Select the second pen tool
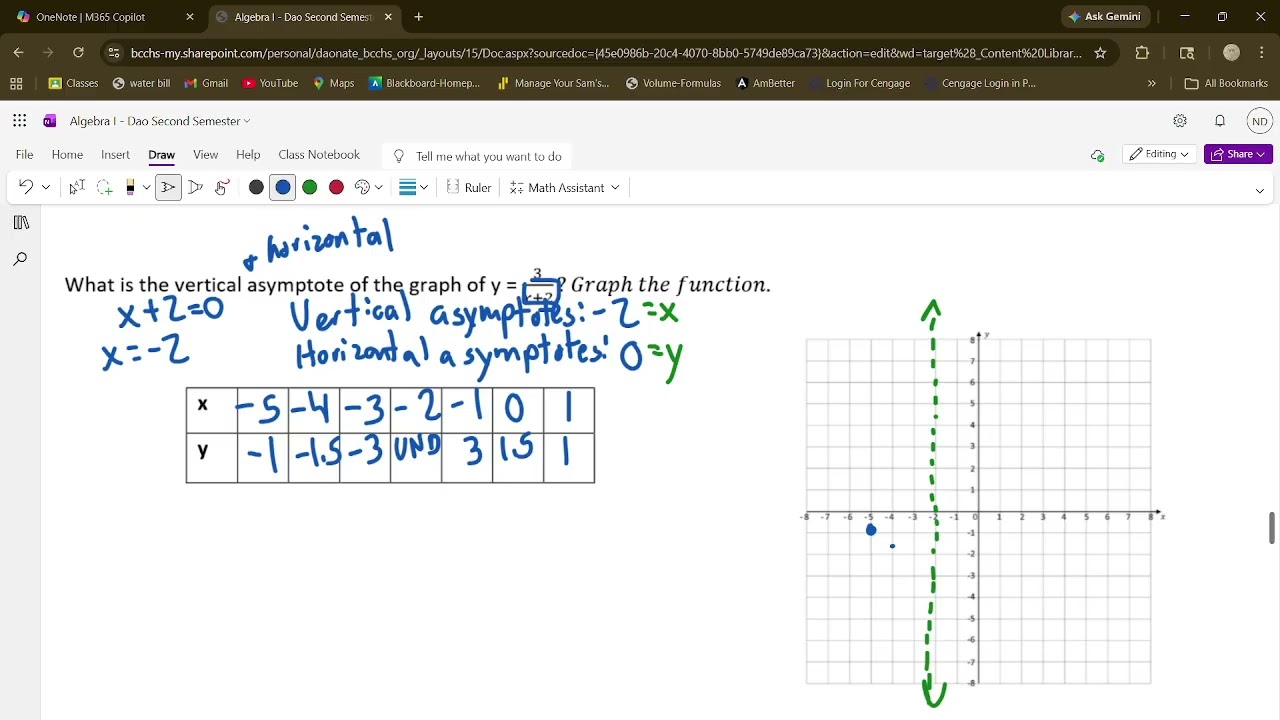The height and width of the screenshot is (720, 1280). tap(195, 187)
